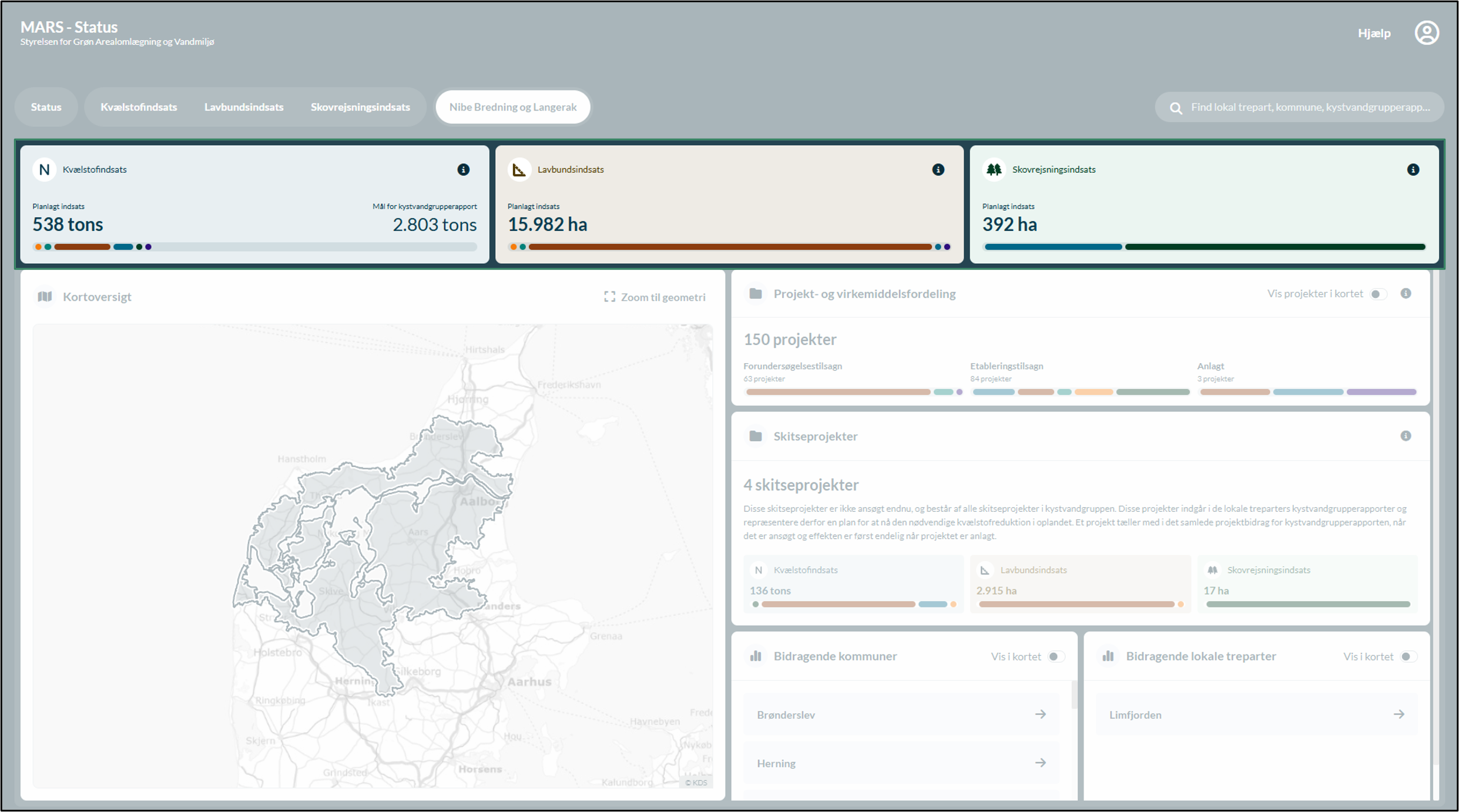
Task: Click the 4 skitseprojekter heading
Action: (x=801, y=485)
